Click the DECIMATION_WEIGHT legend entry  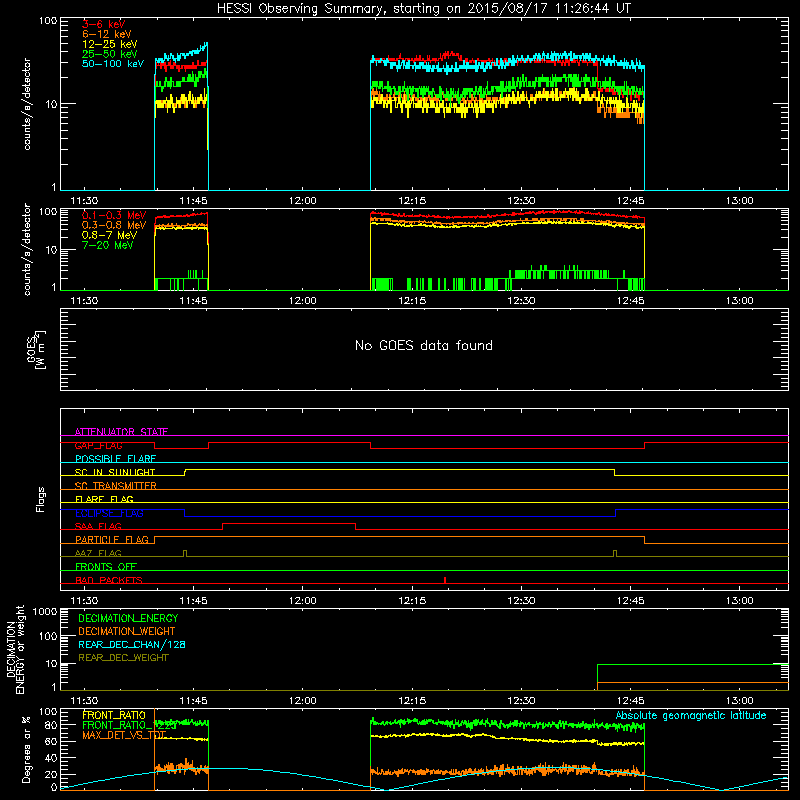(127, 631)
